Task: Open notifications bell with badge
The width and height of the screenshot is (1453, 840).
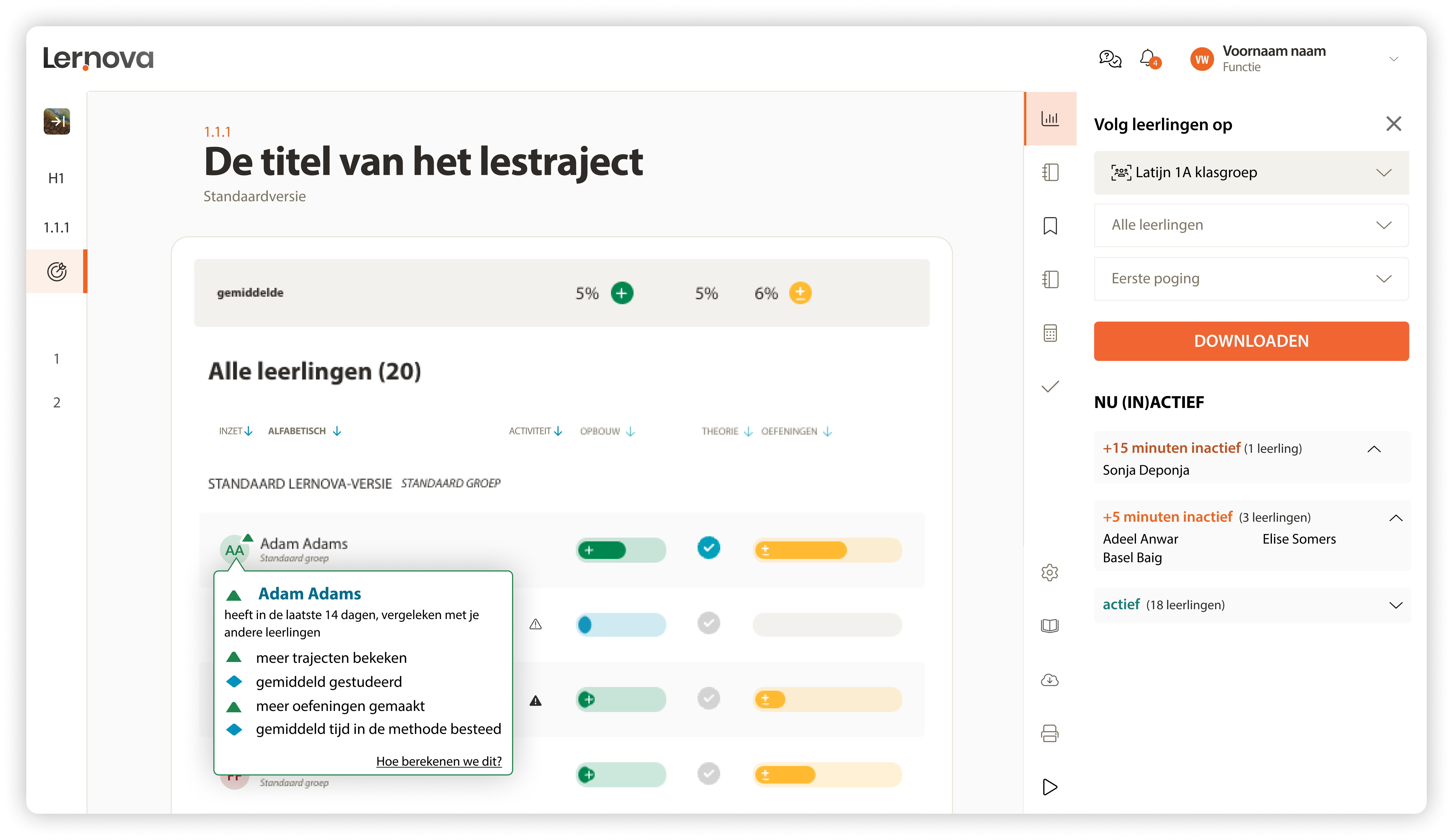Action: click(x=1150, y=59)
